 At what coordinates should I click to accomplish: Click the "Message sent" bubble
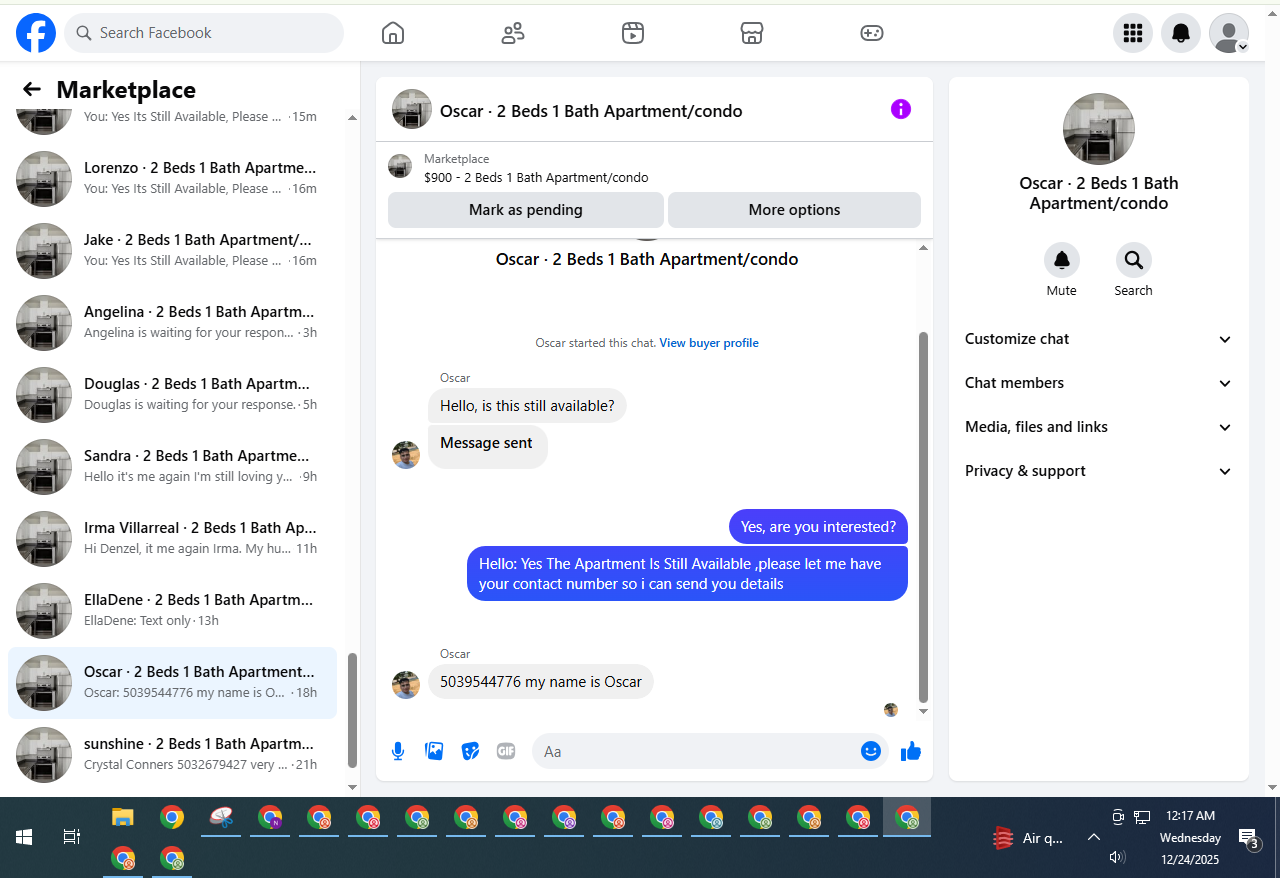[x=487, y=446]
